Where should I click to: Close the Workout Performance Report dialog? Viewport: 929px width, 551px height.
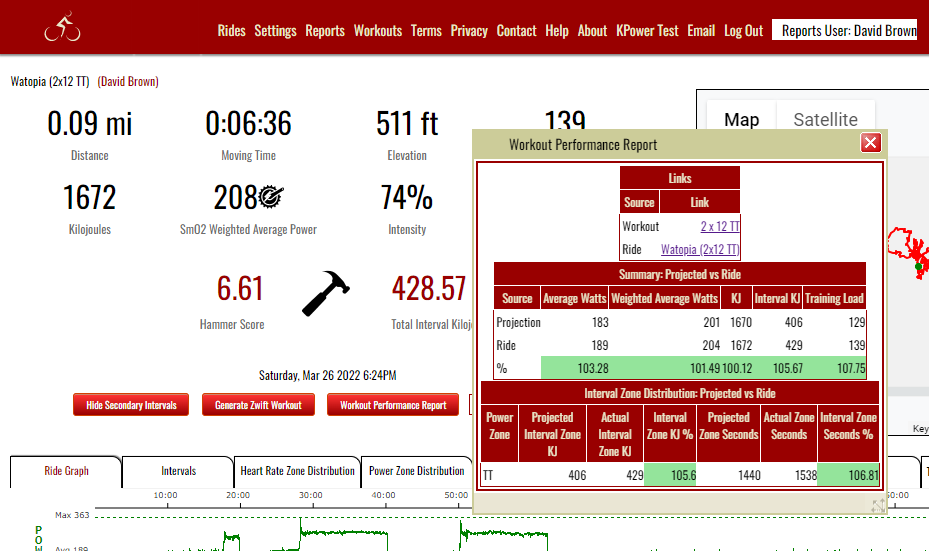870,143
